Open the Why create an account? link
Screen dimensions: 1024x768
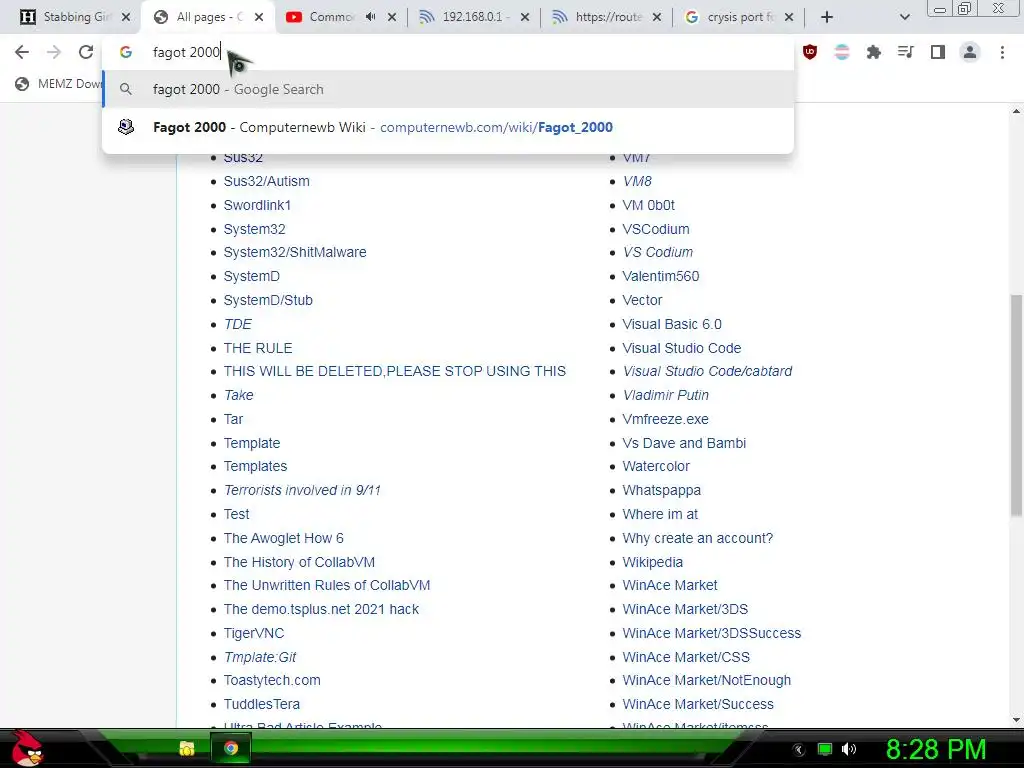pyautogui.click(x=697, y=538)
